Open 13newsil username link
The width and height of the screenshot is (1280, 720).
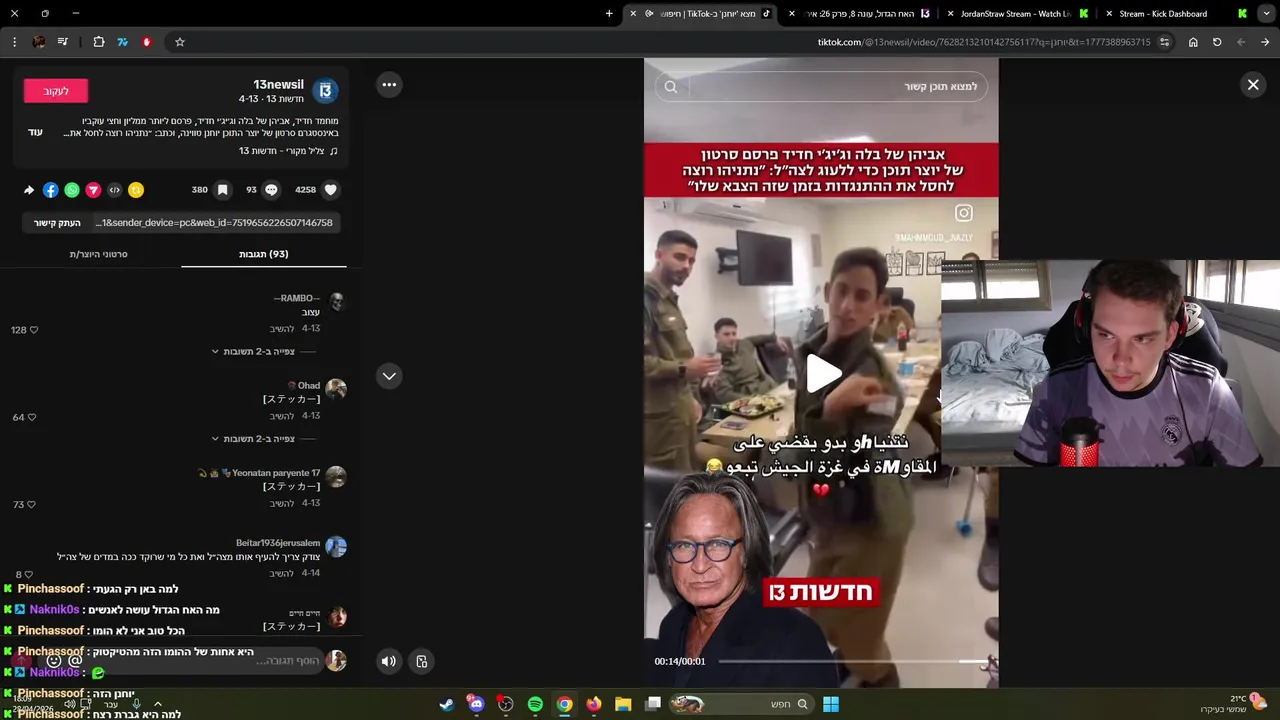point(279,85)
